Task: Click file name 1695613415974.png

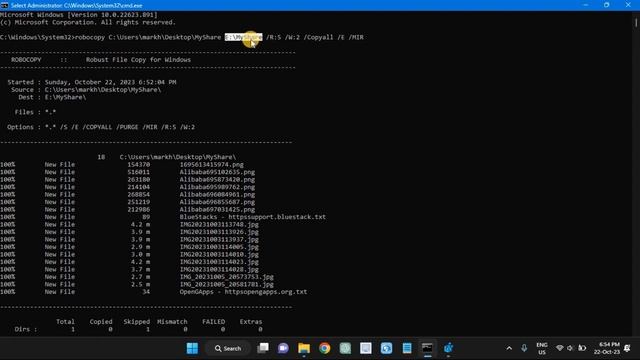Action: (211, 164)
